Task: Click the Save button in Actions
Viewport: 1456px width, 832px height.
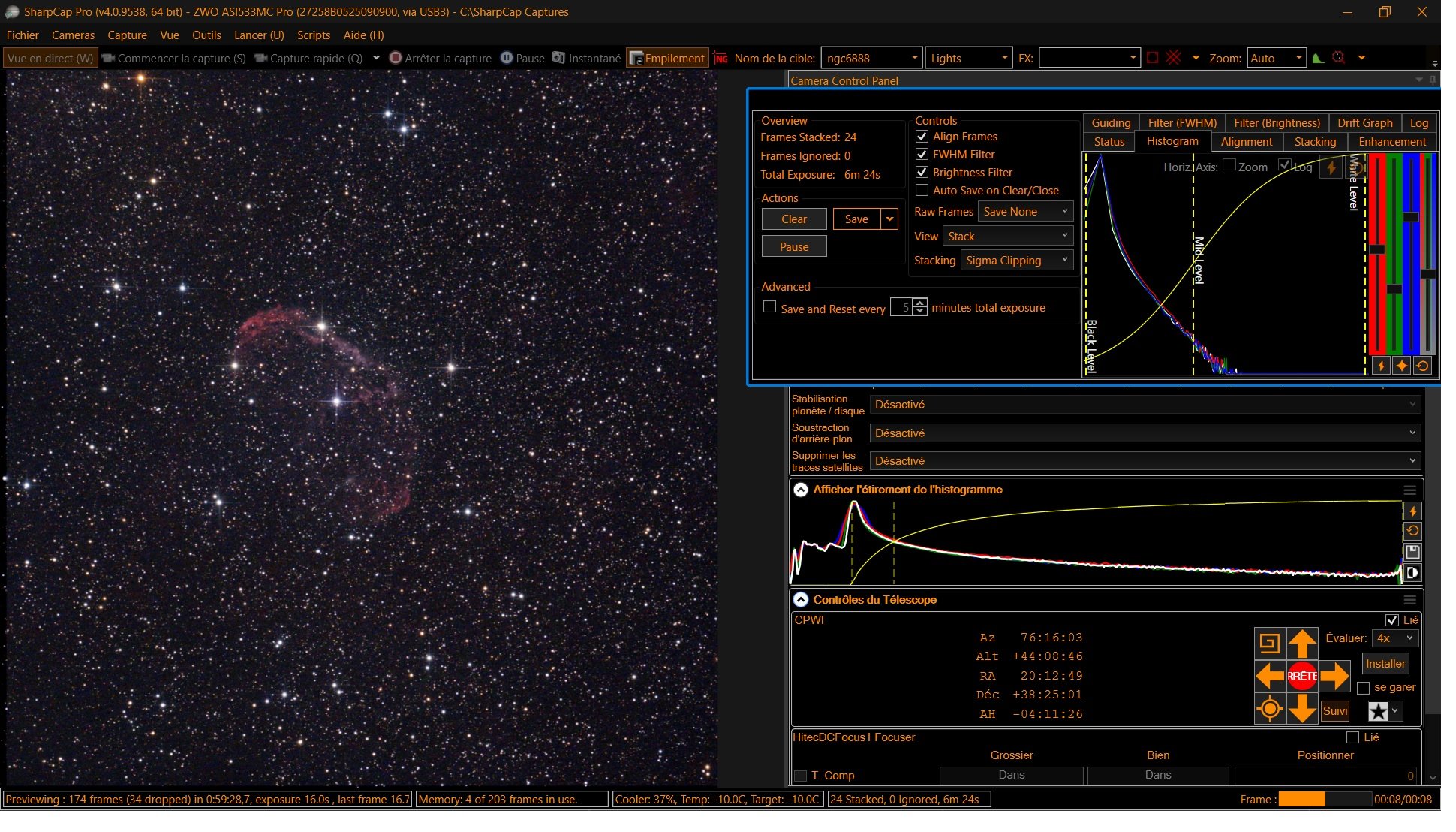Action: [856, 219]
